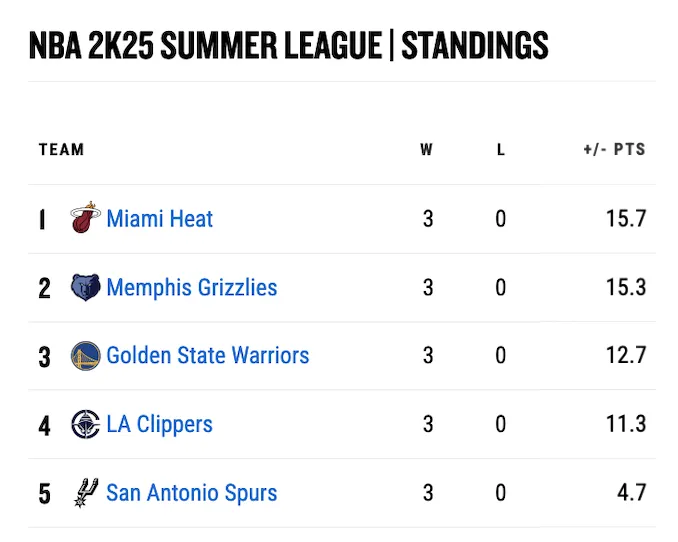Click the San Antonio Spurs logo
The height and width of the screenshot is (542, 678).
pos(86,493)
